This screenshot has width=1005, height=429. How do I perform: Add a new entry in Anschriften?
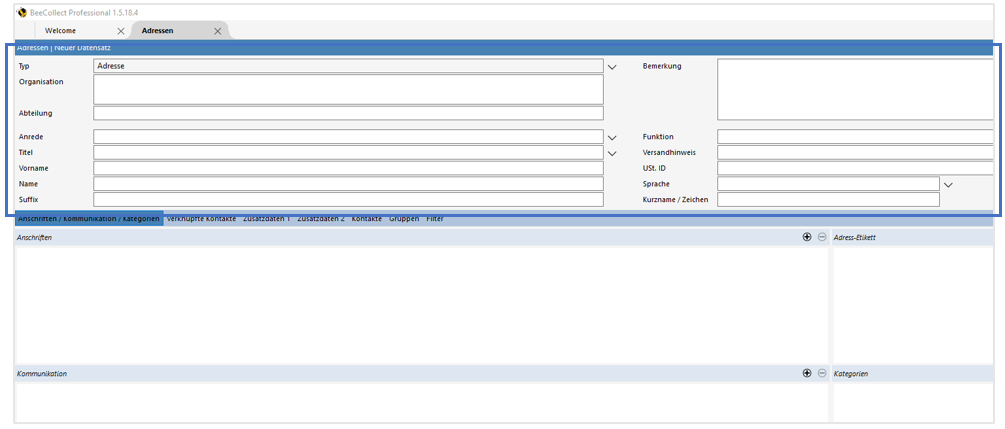point(807,237)
